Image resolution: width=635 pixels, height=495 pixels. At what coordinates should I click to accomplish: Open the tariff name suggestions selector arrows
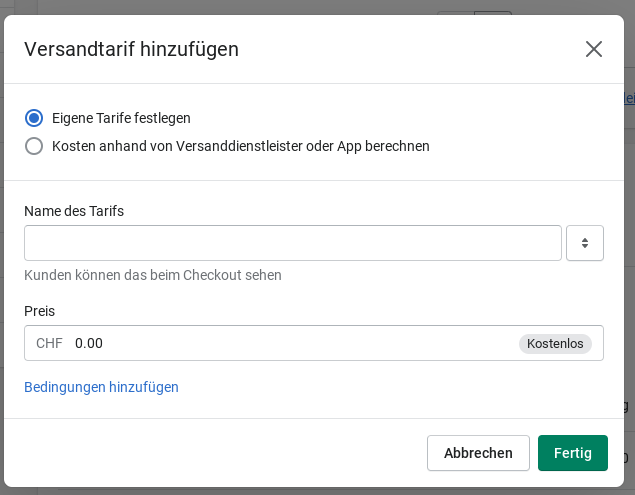(585, 243)
